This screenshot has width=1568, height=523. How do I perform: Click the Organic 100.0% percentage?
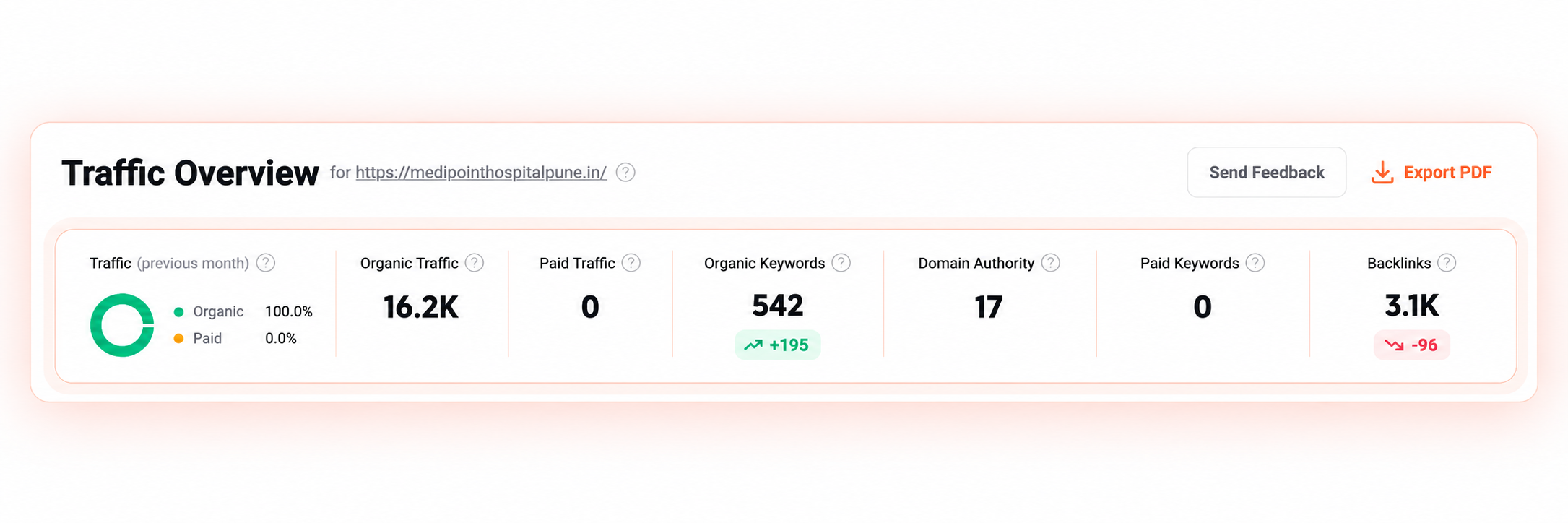[289, 312]
